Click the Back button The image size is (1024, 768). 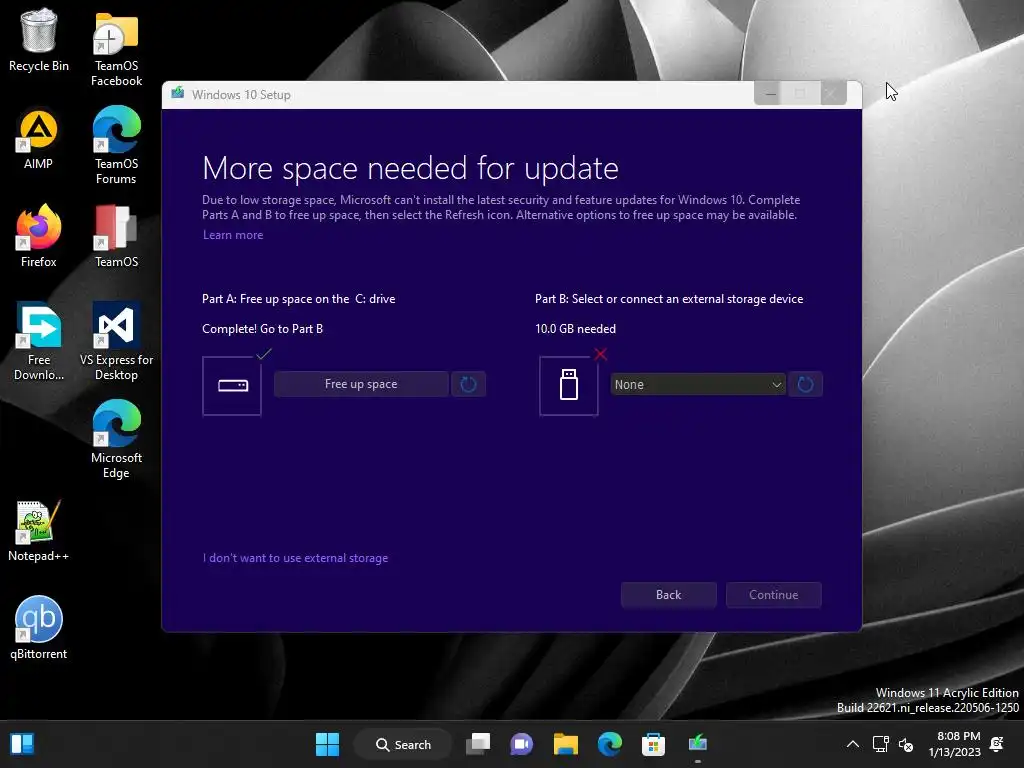[x=669, y=595]
